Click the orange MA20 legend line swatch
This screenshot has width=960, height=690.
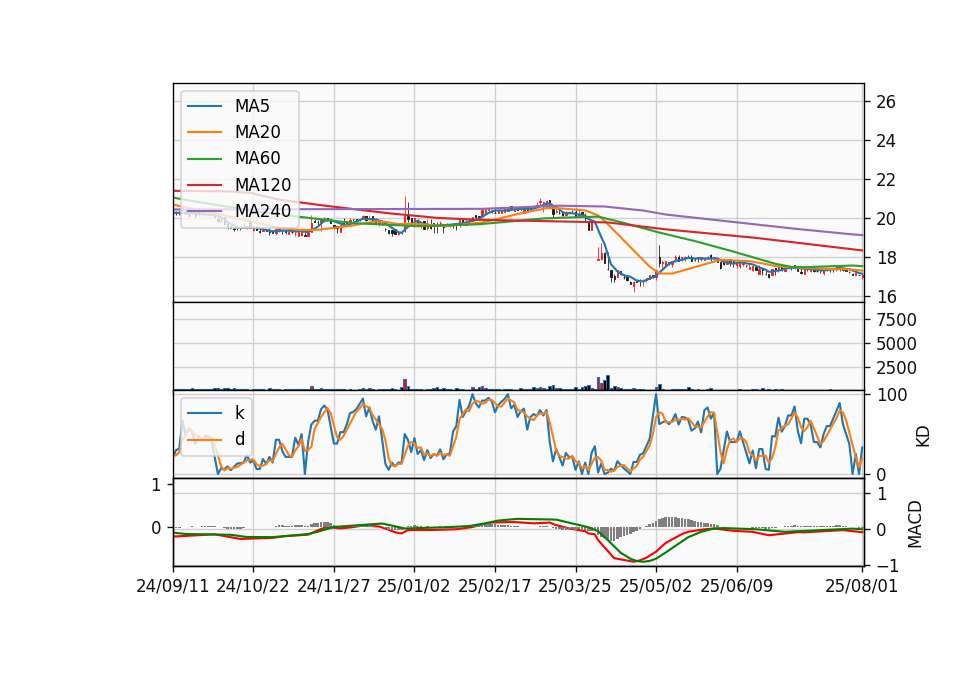pyautogui.click(x=204, y=132)
